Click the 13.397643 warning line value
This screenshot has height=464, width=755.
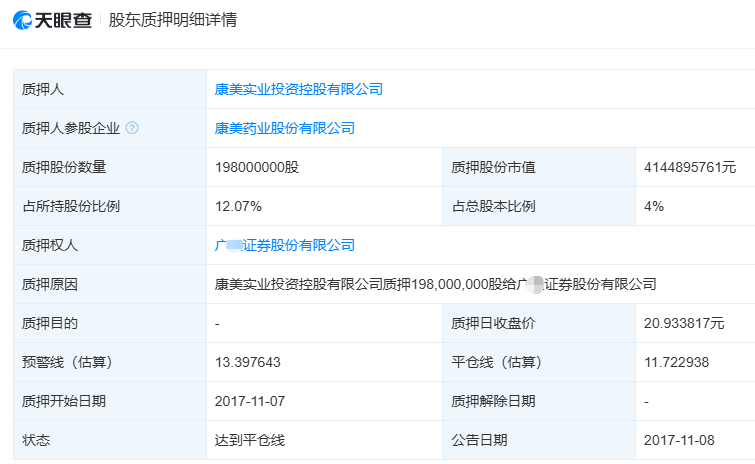pyautogui.click(x=247, y=362)
